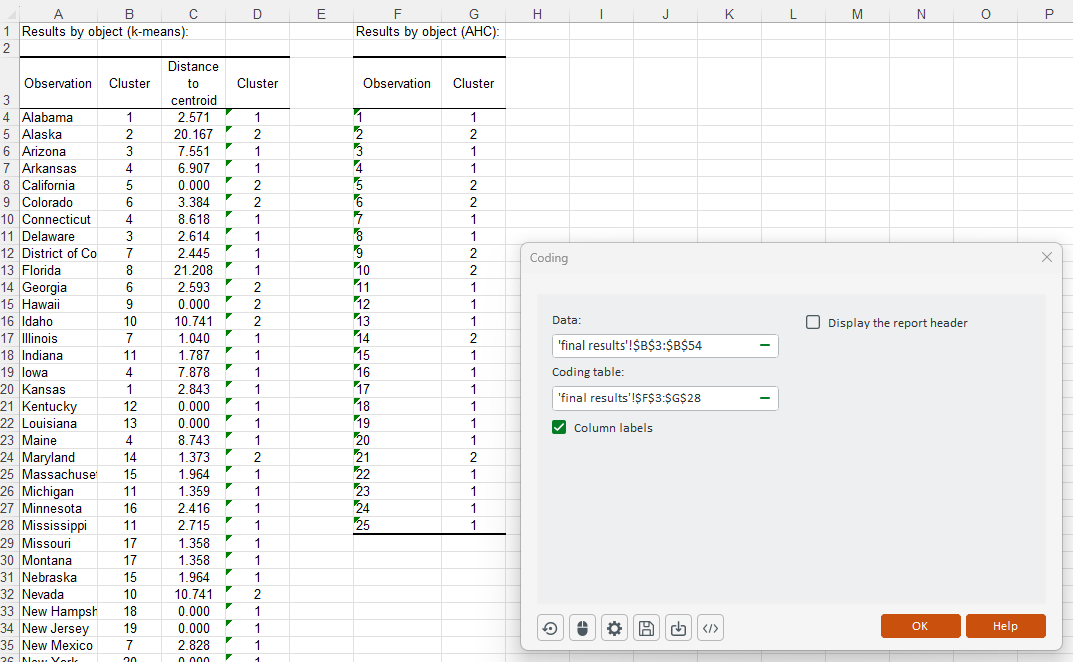The height and width of the screenshot is (662, 1073).
Task: Click the 'Distance to centroid' header cell
Action: point(193,83)
